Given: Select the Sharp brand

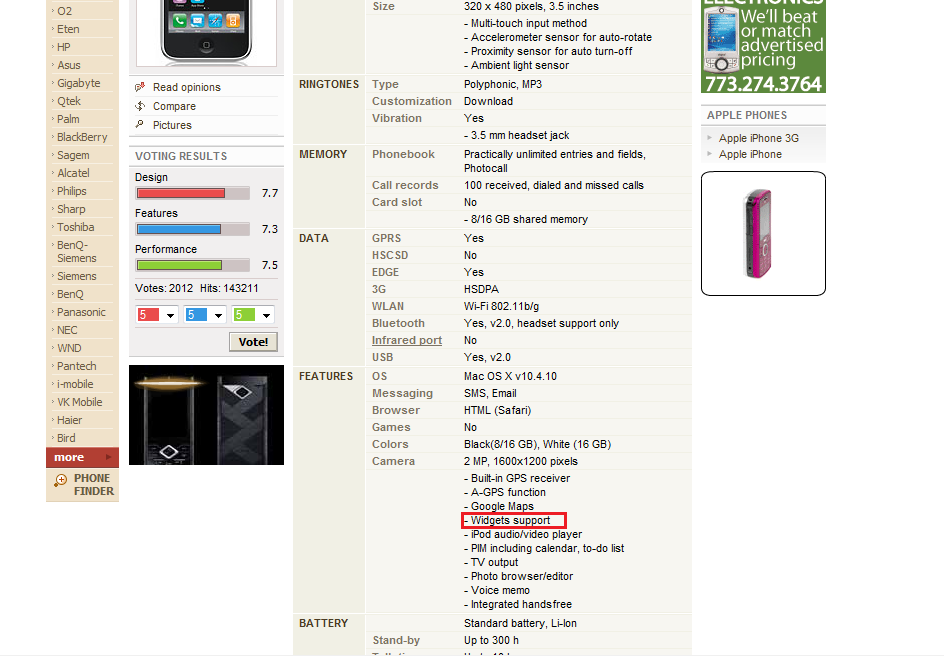Looking at the screenshot, I should 71,210.
